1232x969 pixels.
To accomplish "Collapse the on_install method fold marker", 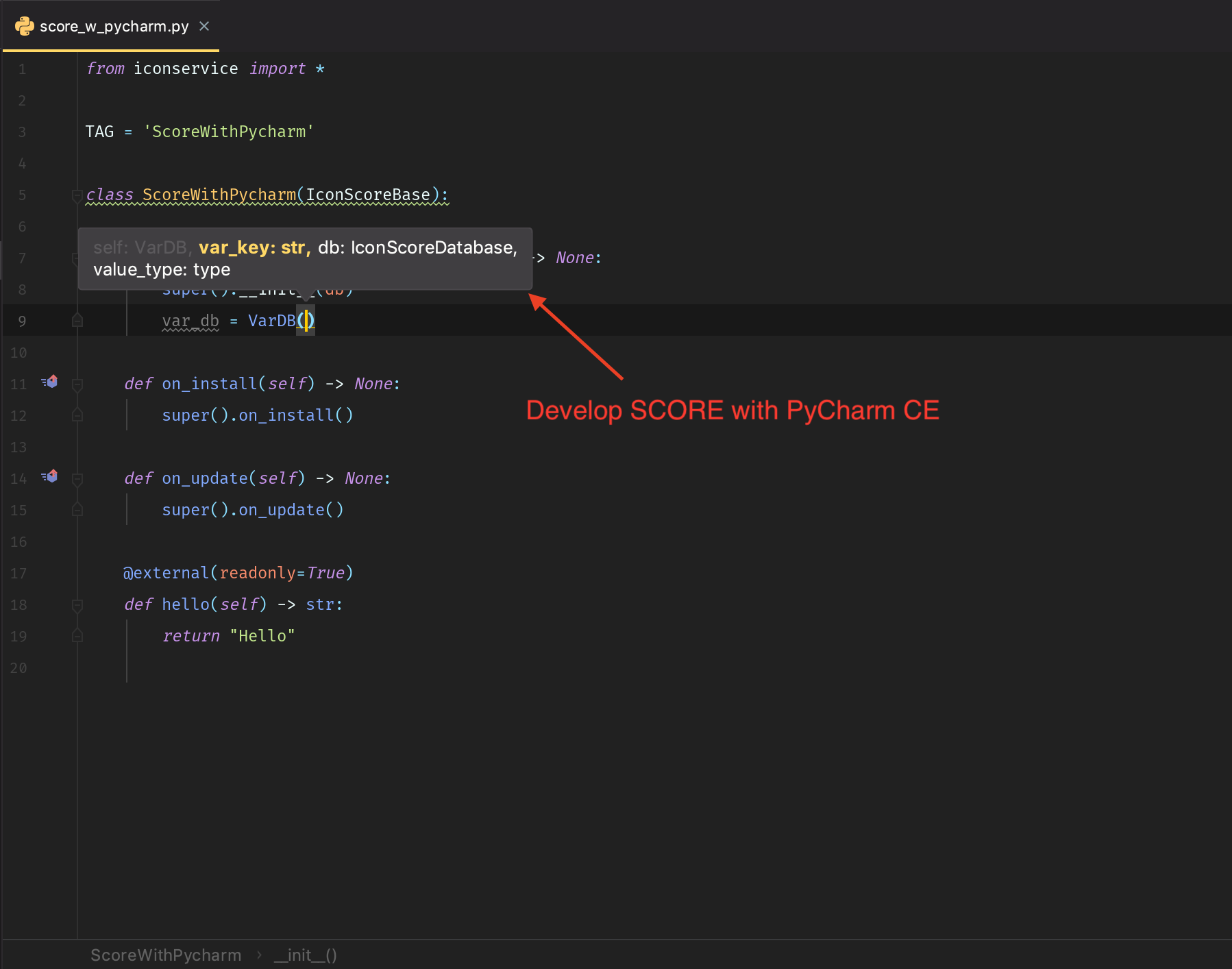I will point(77,385).
